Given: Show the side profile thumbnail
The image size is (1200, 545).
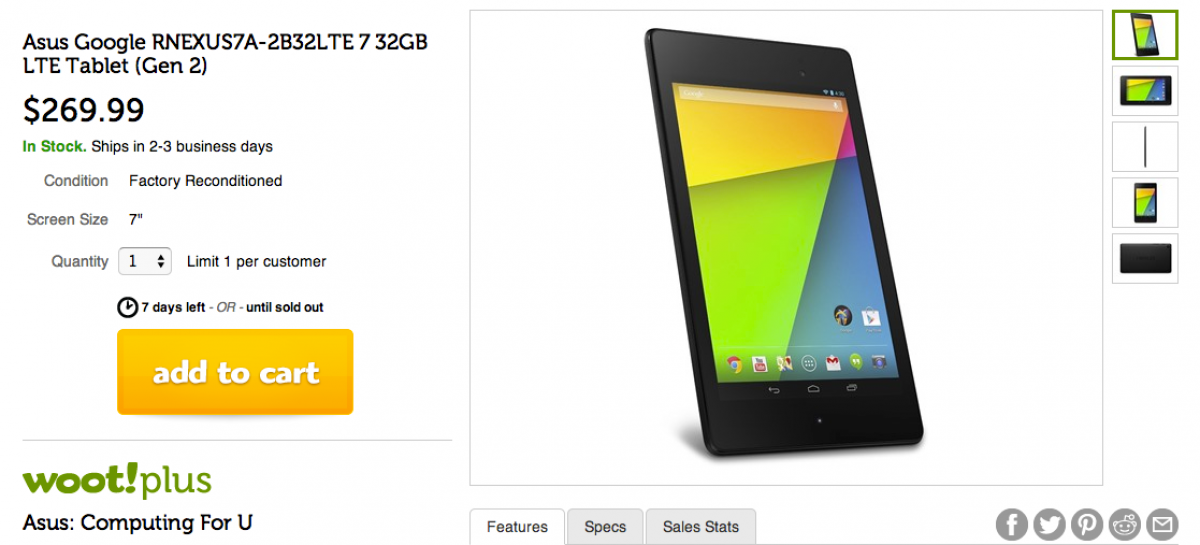Looking at the screenshot, I should click(1145, 147).
